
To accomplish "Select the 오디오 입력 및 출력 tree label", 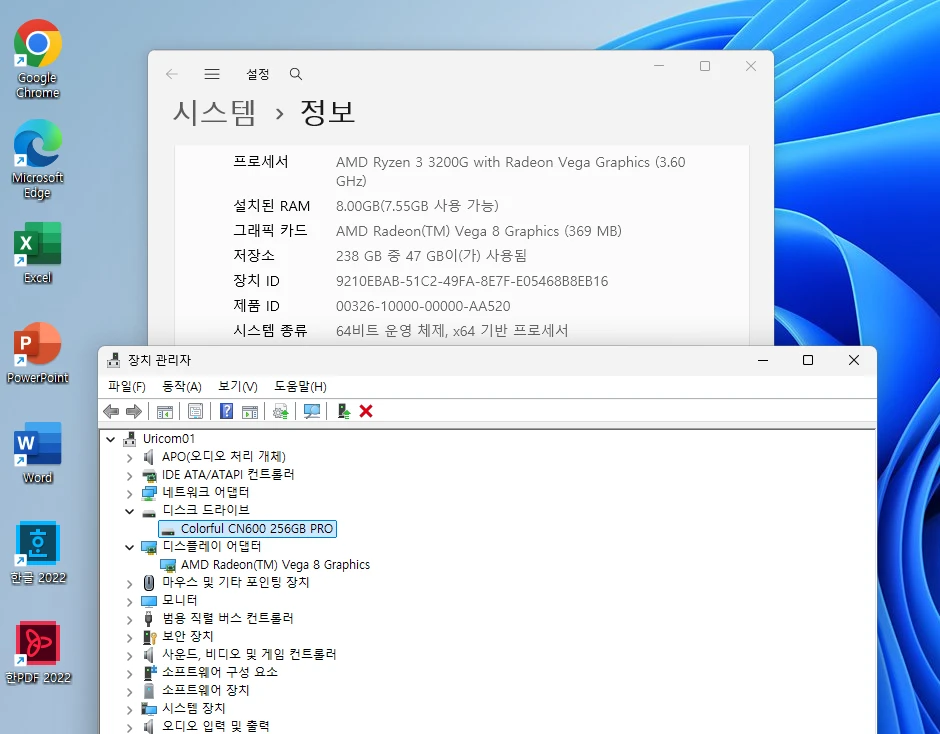I will tap(216, 726).
